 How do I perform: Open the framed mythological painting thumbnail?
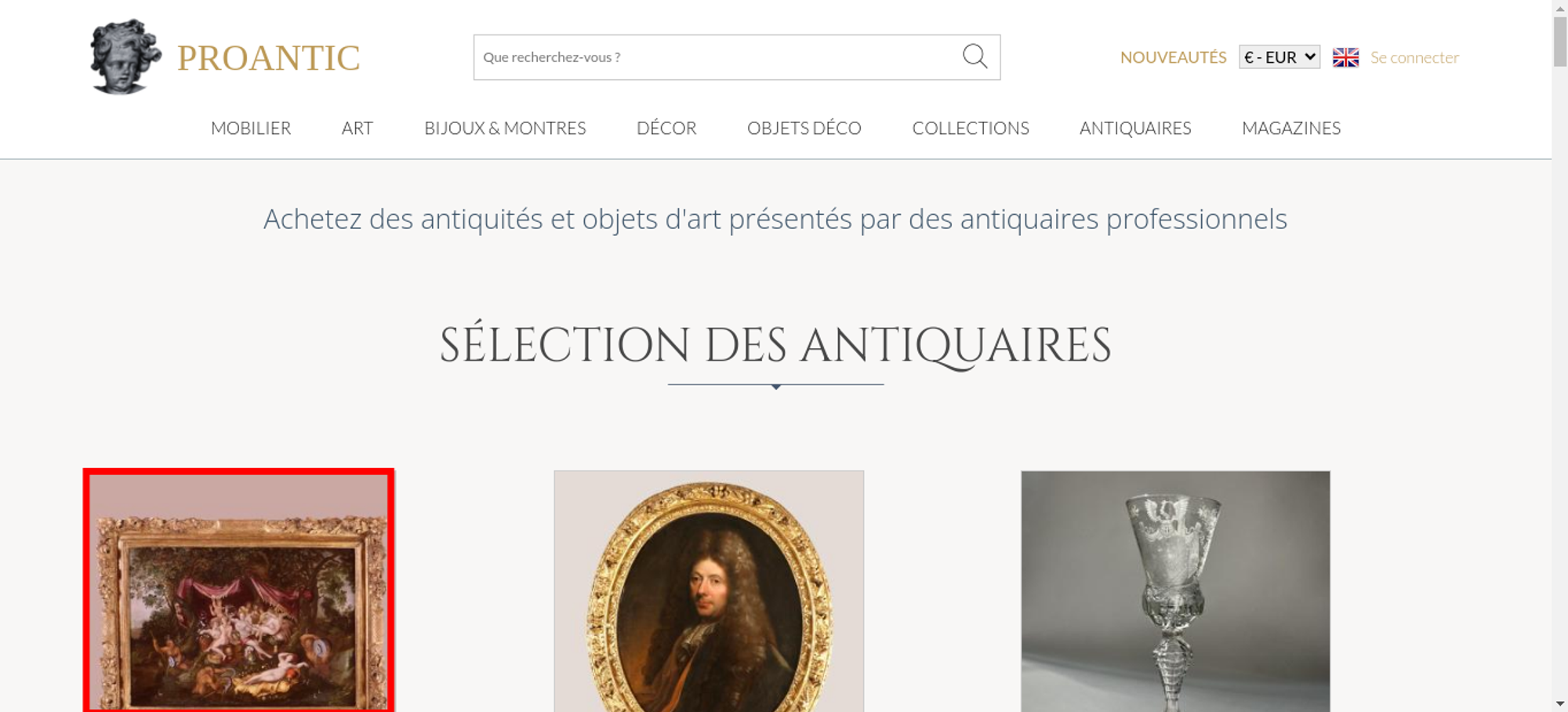pos(239,590)
